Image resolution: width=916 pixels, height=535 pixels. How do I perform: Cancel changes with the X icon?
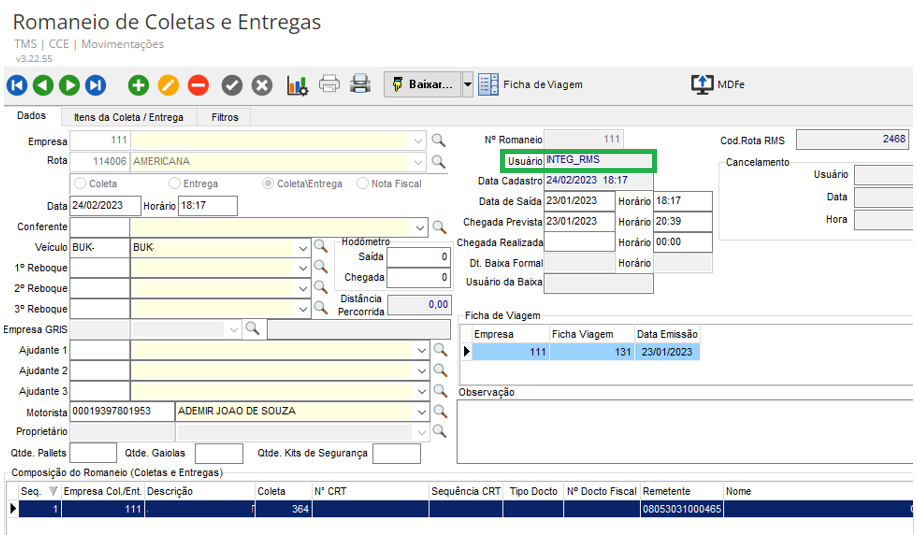pos(262,85)
